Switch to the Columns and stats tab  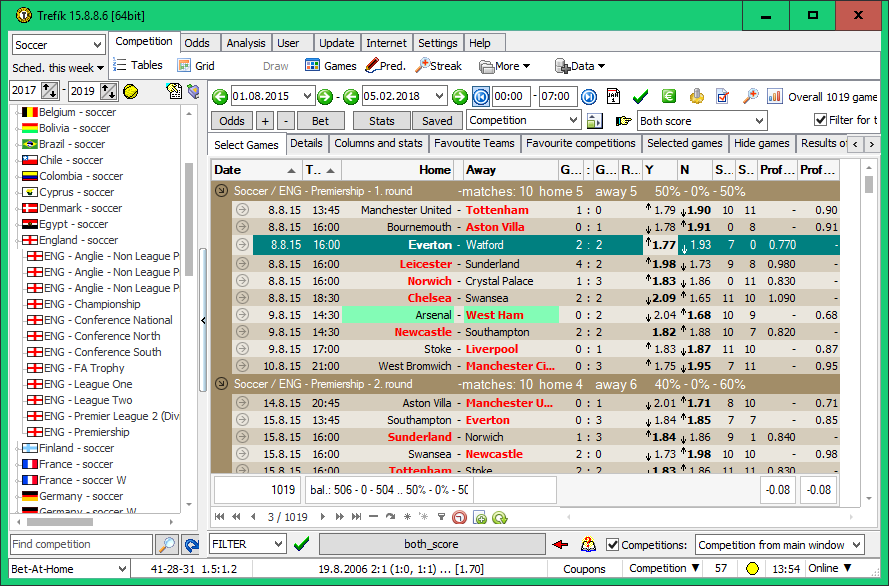[378, 143]
